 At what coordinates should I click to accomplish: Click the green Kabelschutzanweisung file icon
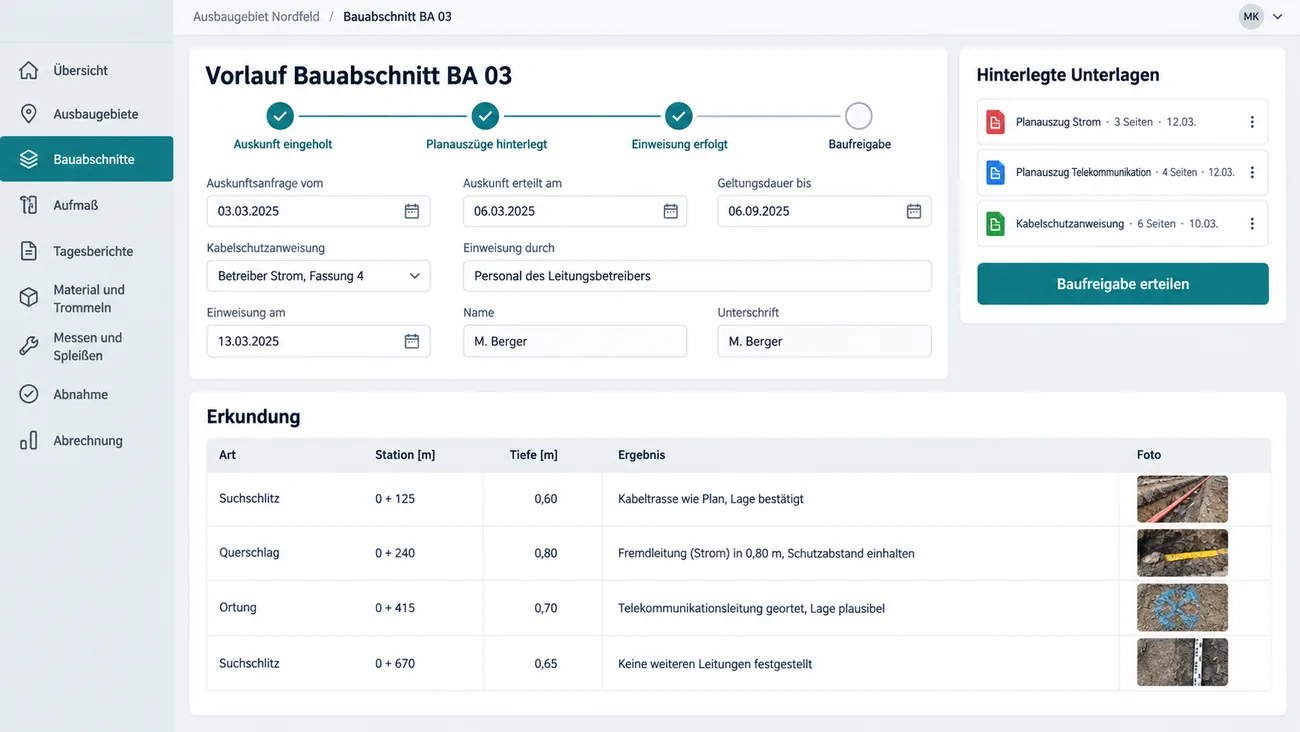[995, 223]
